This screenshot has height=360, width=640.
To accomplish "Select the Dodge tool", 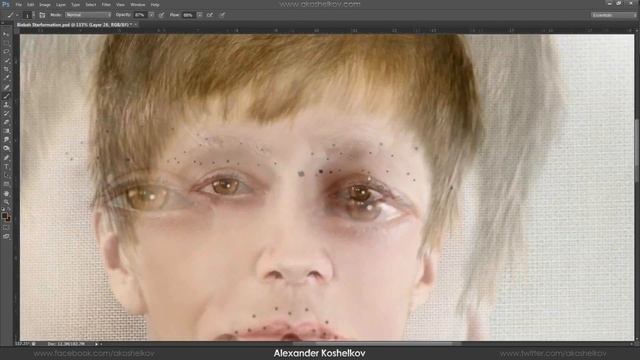I will 6,149.
